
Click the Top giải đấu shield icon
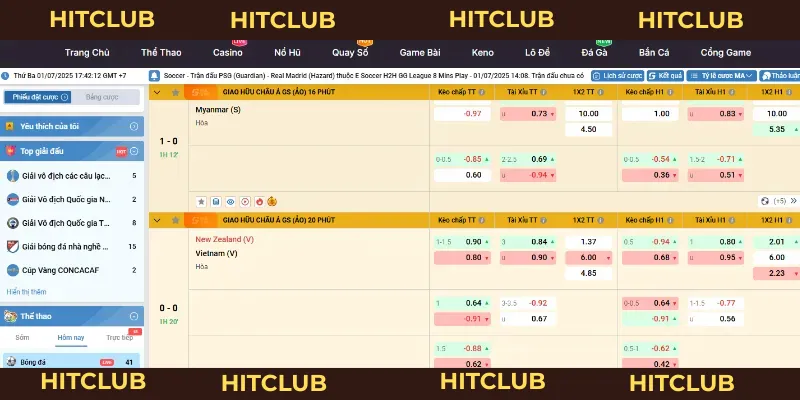[10, 151]
